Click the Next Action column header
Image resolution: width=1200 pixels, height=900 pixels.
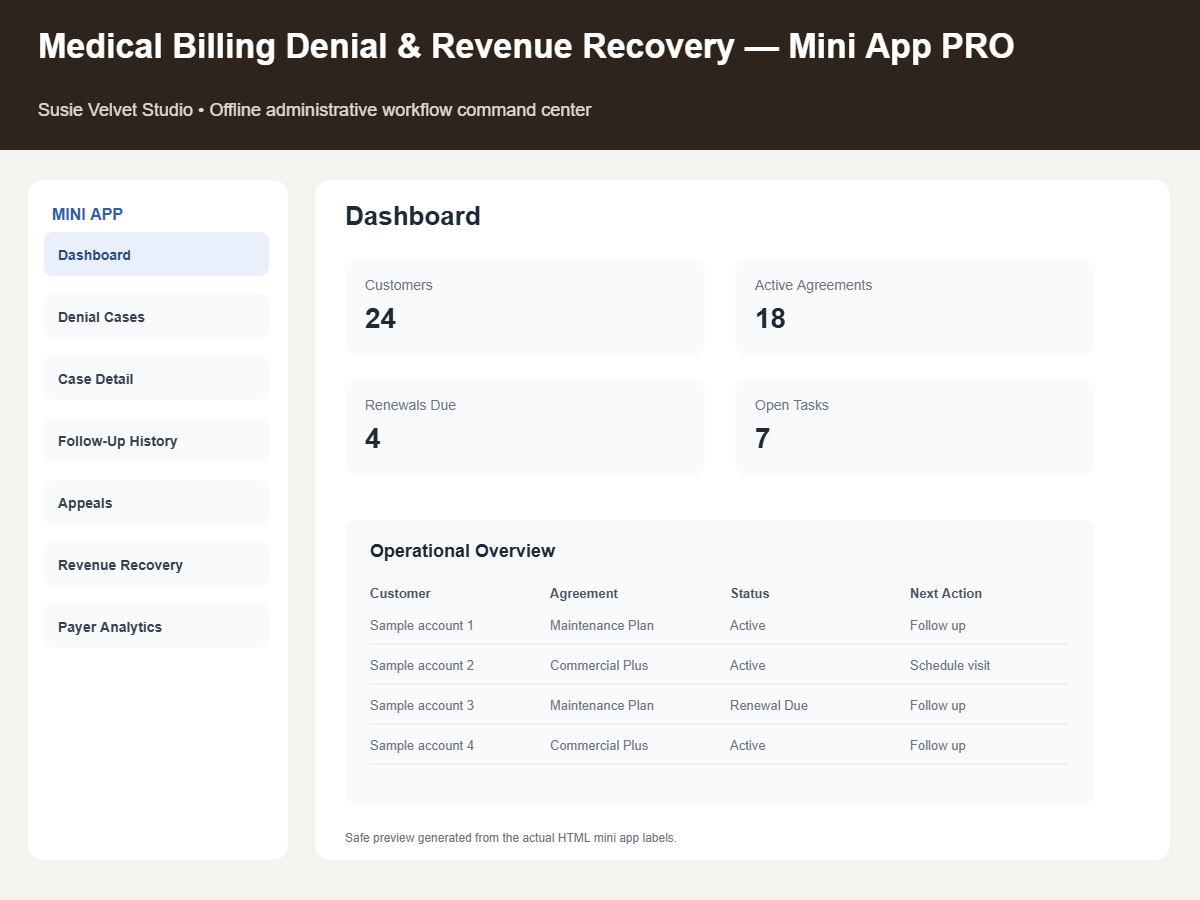(x=946, y=593)
